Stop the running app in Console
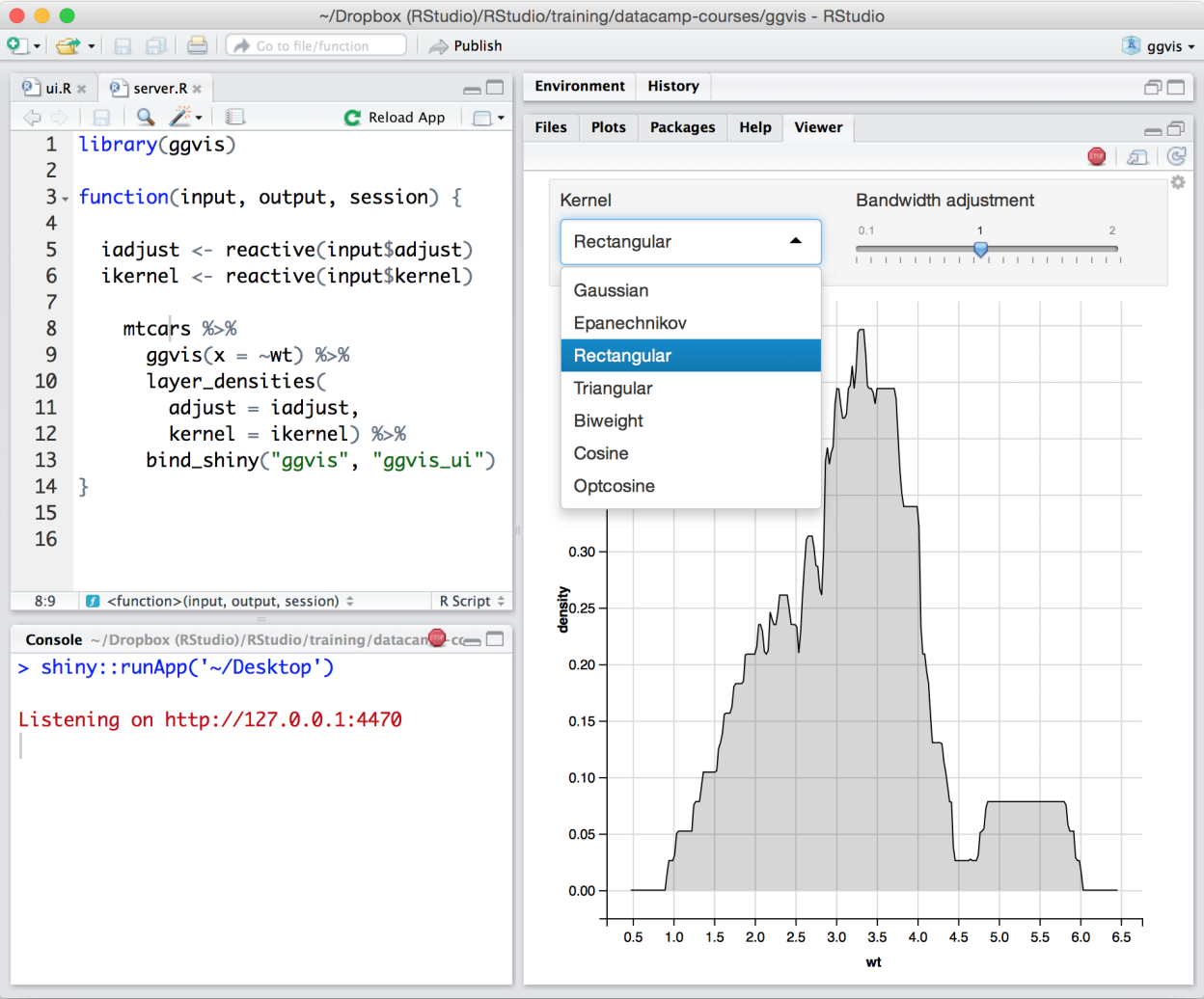The width and height of the screenshot is (1204, 999). pyautogui.click(x=437, y=637)
